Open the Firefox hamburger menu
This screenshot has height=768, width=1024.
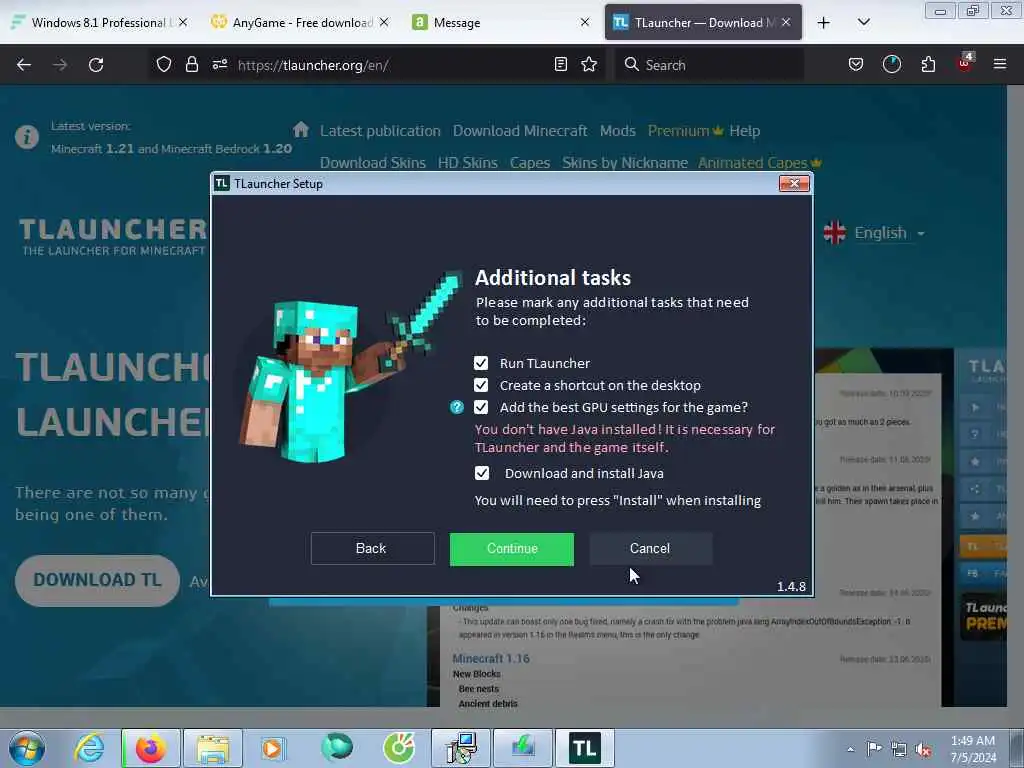click(x=1000, y=65)
